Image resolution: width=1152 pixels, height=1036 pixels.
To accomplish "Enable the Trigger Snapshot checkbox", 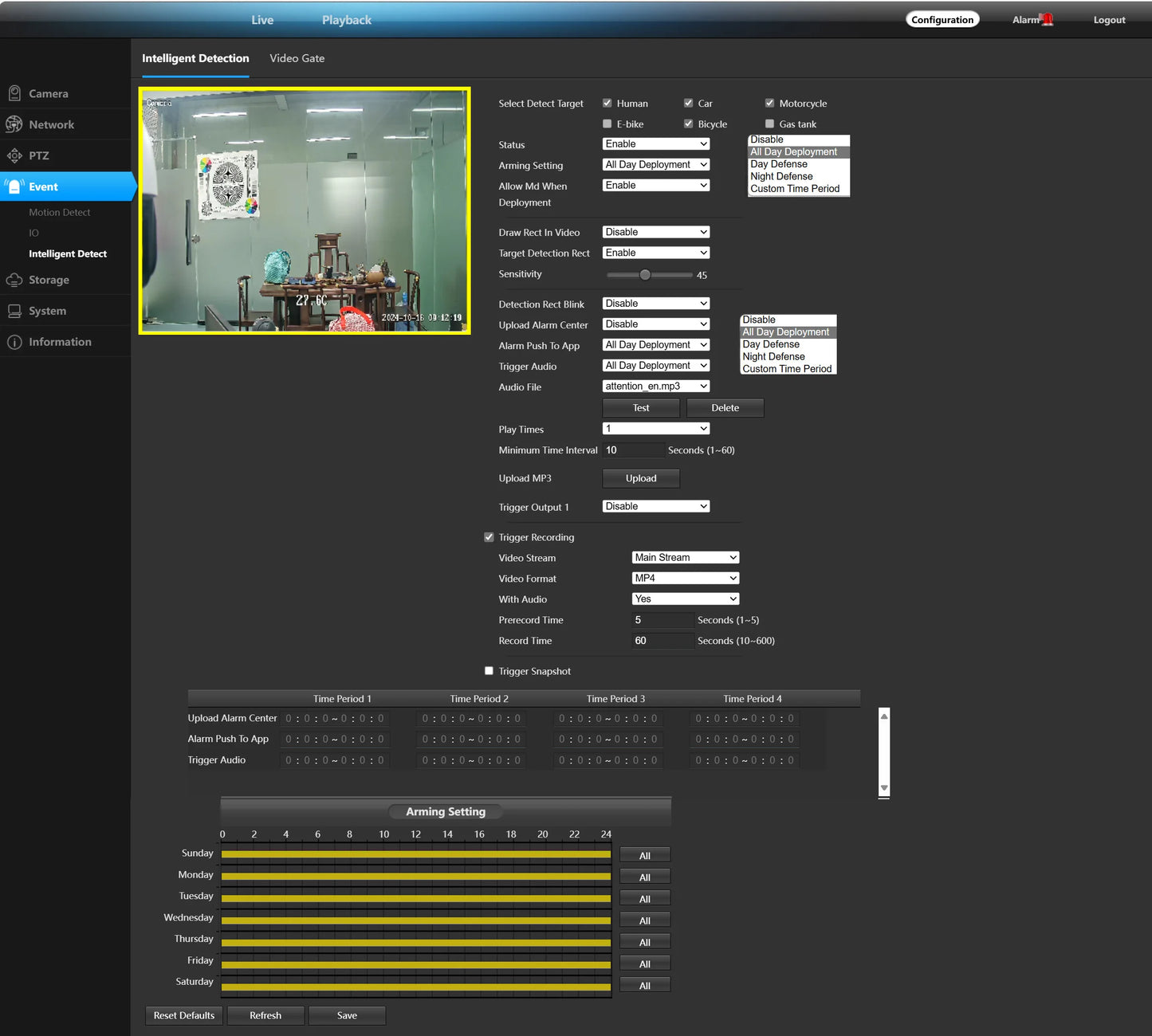I will (490, 671).
